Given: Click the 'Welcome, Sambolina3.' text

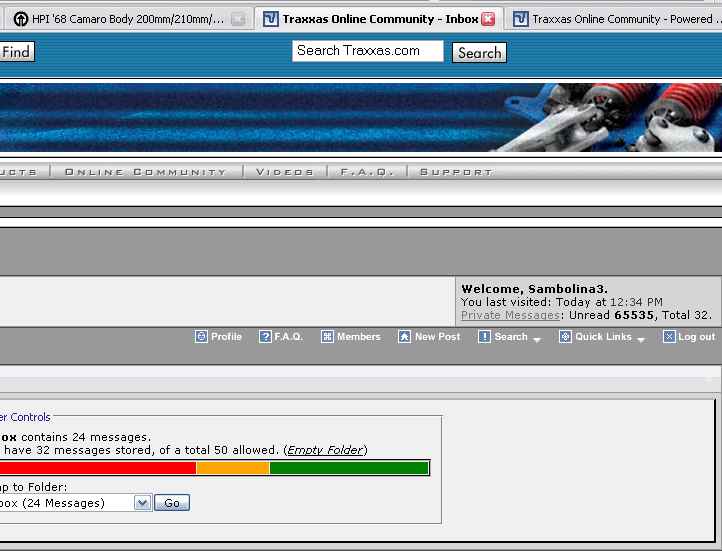Looking at the screenshot, I should pos(534,289).
